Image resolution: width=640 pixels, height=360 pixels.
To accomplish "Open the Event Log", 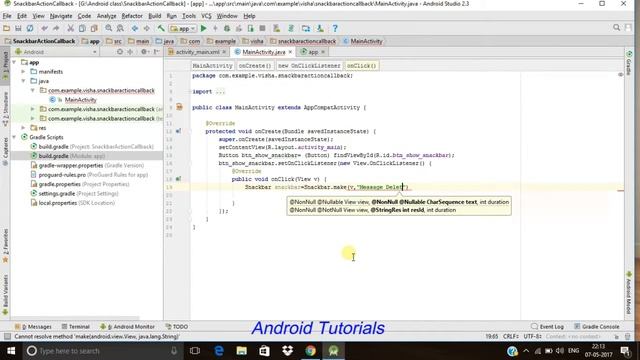I will 547,327.
